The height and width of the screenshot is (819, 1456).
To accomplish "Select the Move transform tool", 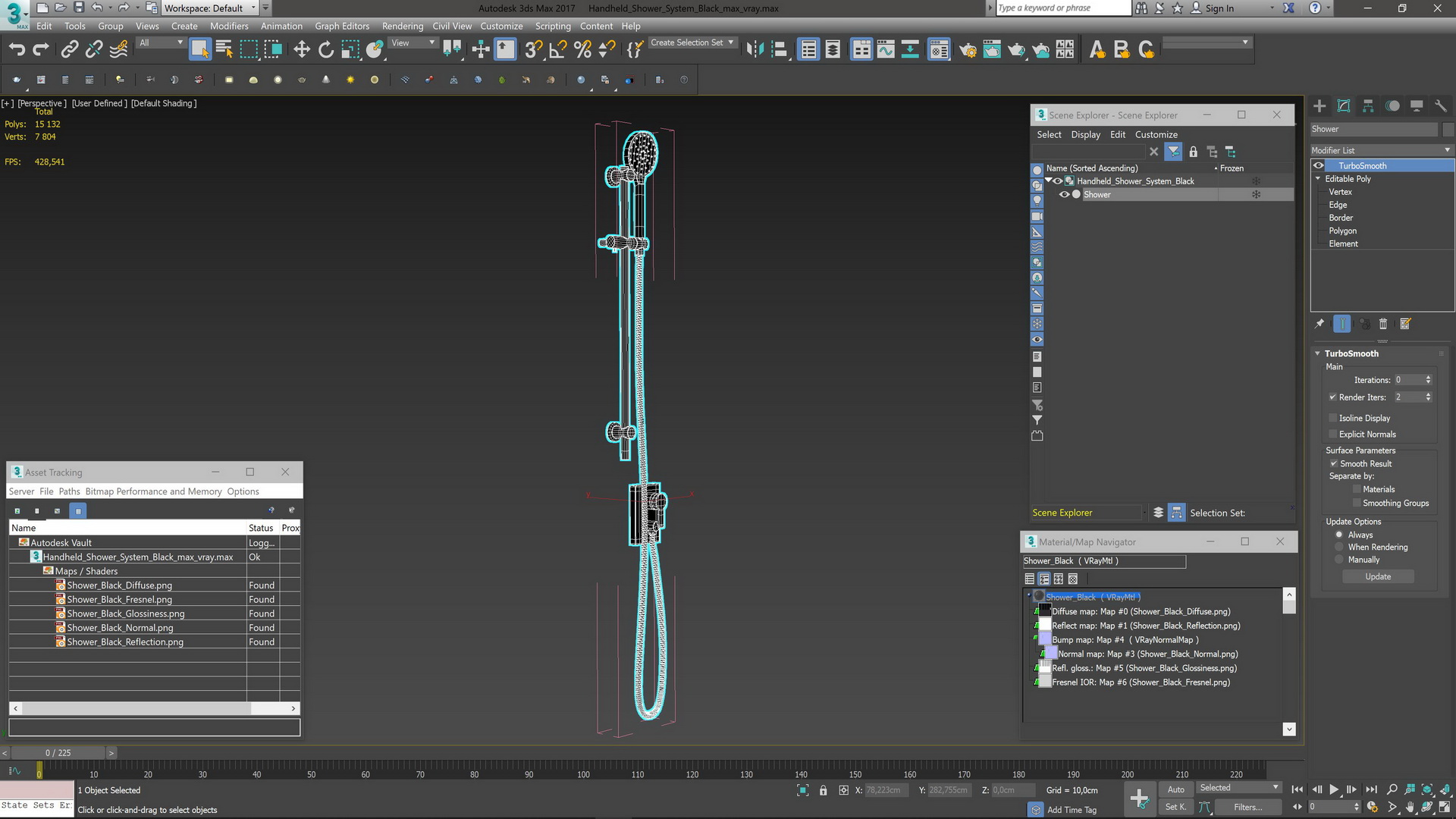I will click(x=301, y=49).
